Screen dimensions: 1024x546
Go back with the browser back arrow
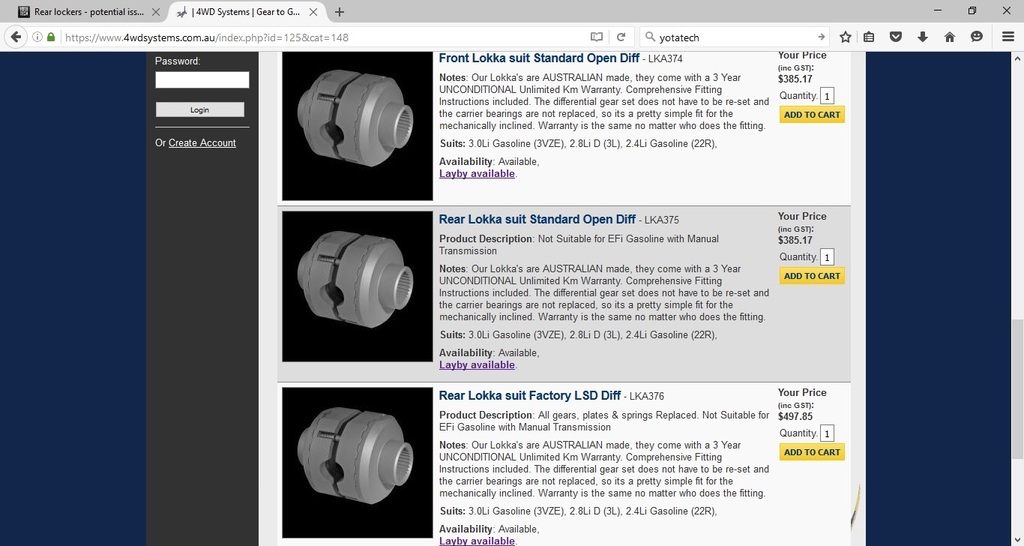16,37
